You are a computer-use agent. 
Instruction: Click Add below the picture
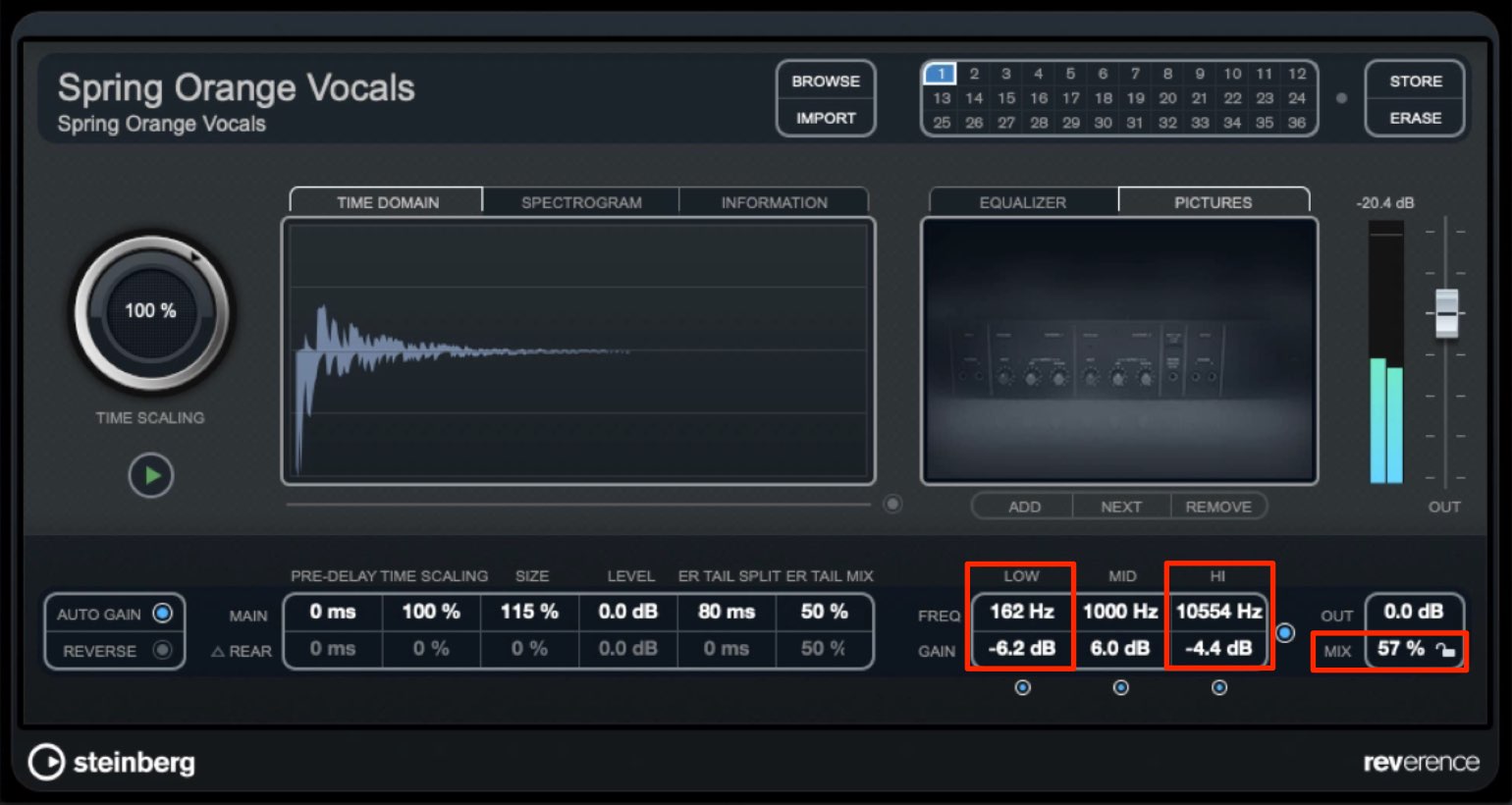1023,507
